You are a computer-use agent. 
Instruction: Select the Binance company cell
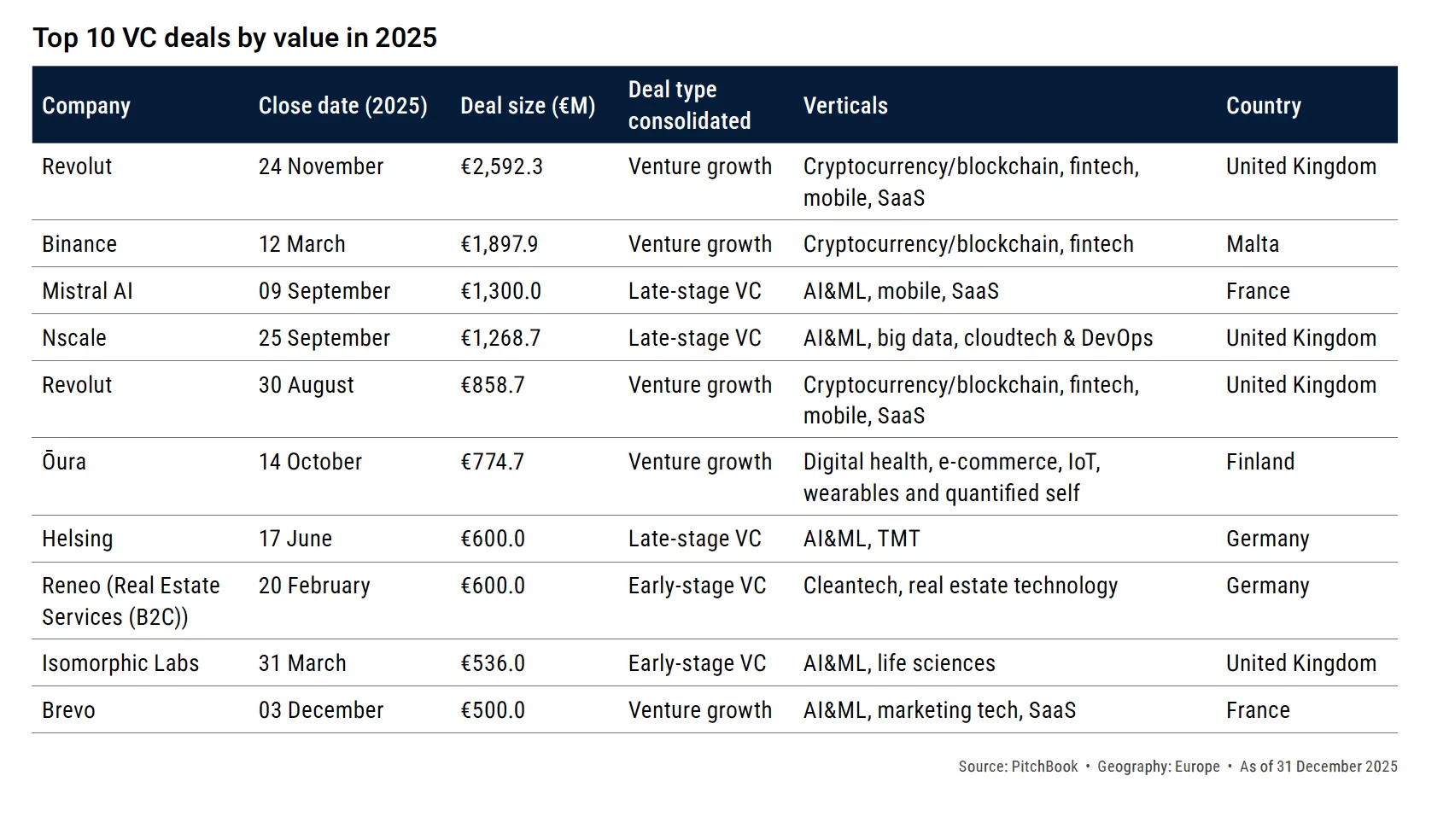79,244
